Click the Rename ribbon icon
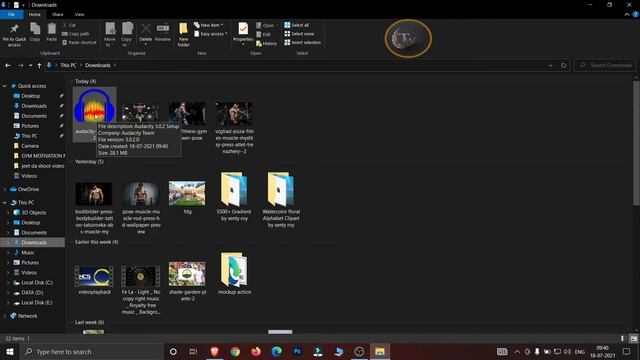The width and height of the screenshot is (640, 360). coord(163,32)
